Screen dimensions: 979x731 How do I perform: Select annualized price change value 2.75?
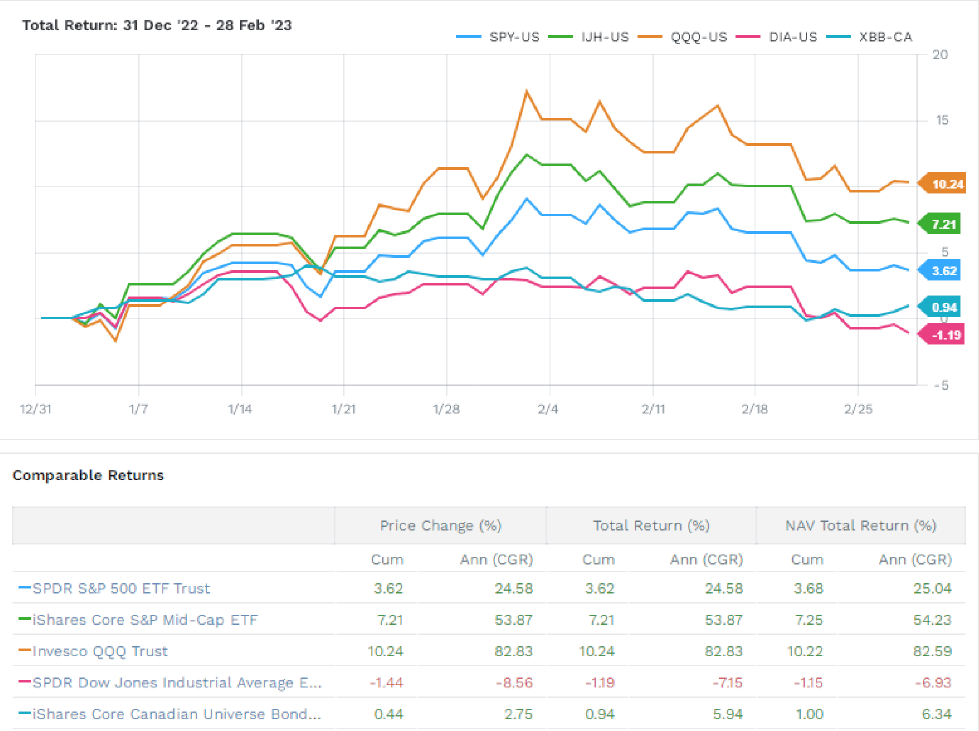coord(519,714)
